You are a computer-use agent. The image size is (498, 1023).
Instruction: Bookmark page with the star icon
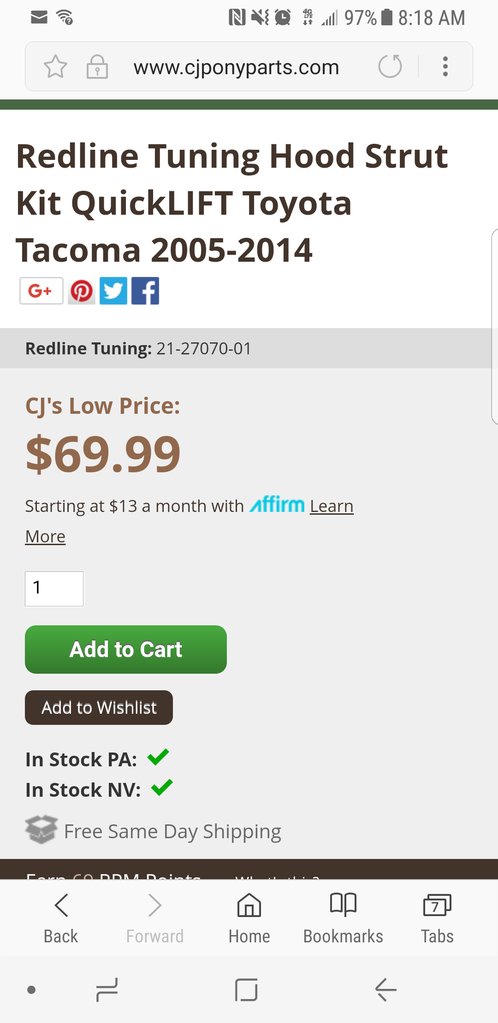point(55,67)
